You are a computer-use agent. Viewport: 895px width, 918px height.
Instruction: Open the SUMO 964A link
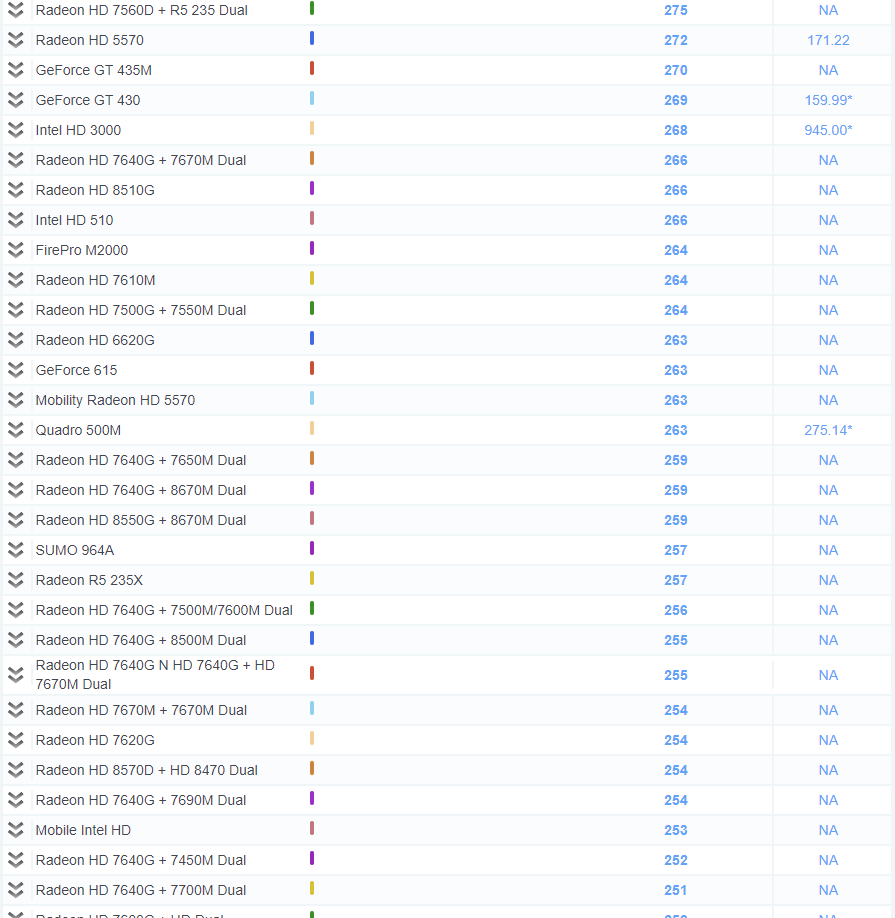coord(75,550)
